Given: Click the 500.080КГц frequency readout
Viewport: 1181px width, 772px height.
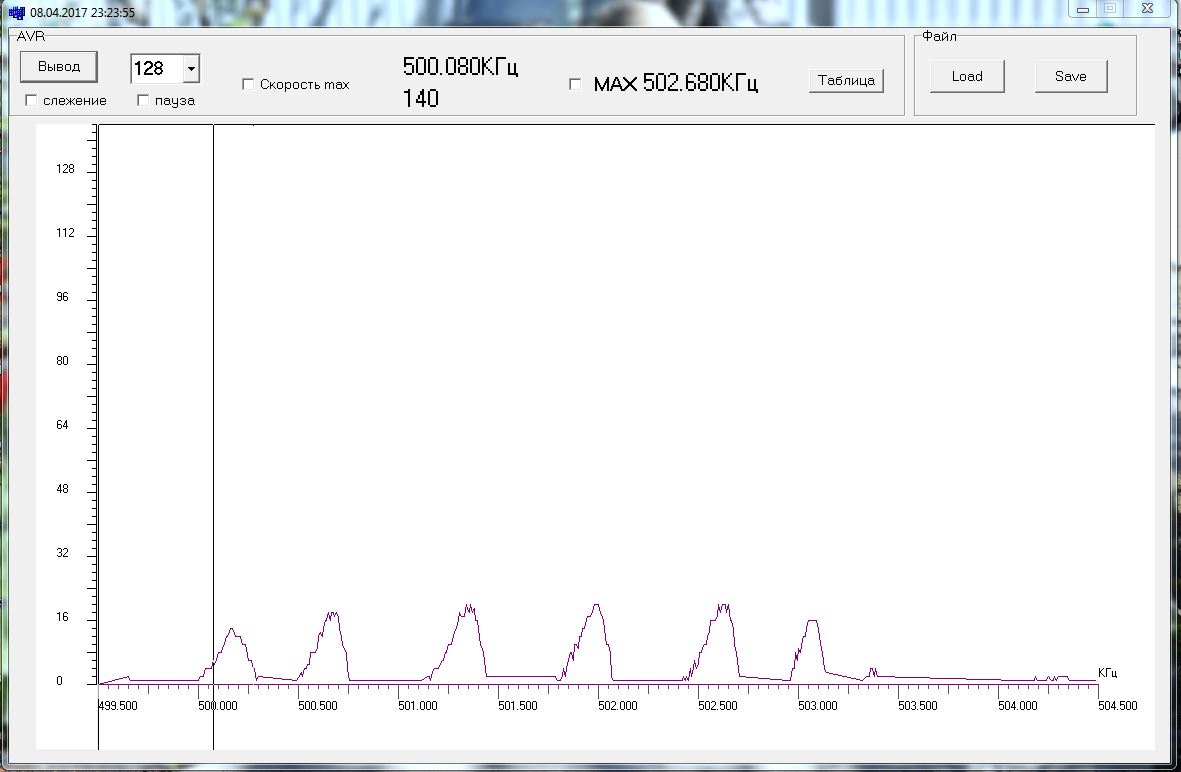Looking at the screenshot, I should coord(460,67).
